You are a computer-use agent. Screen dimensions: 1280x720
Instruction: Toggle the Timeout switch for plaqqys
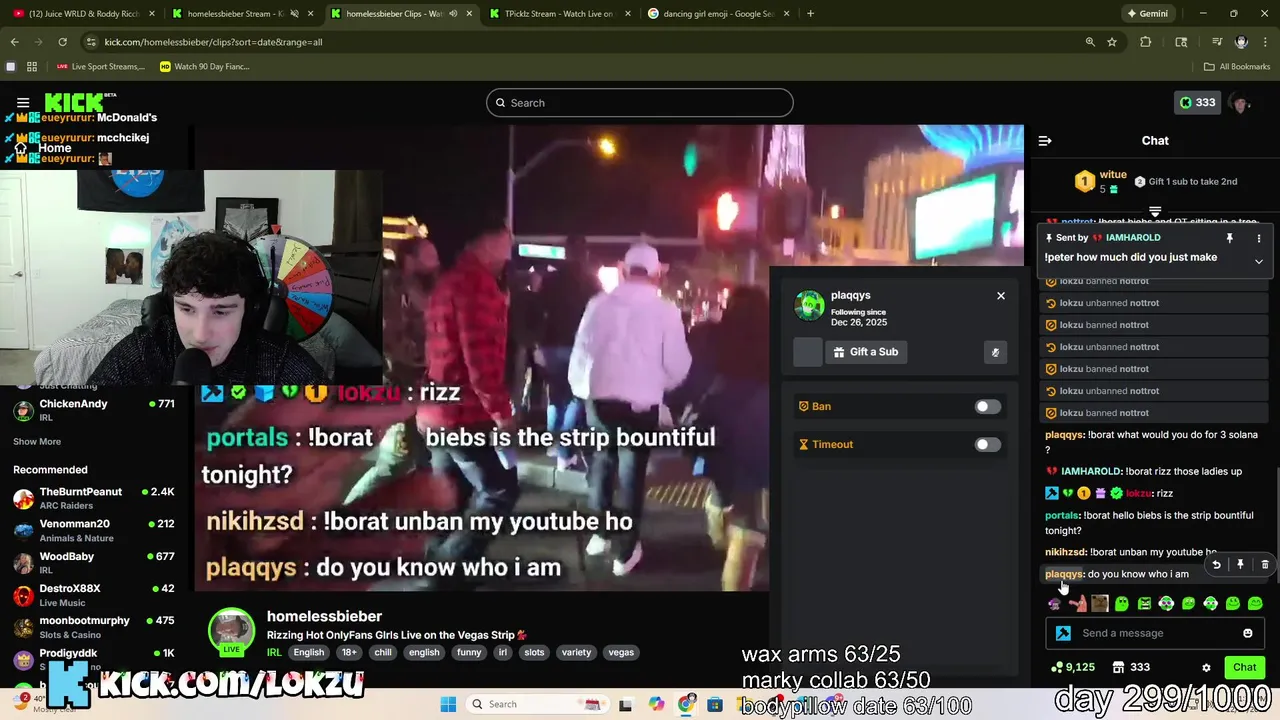click(x=987, y=444)
